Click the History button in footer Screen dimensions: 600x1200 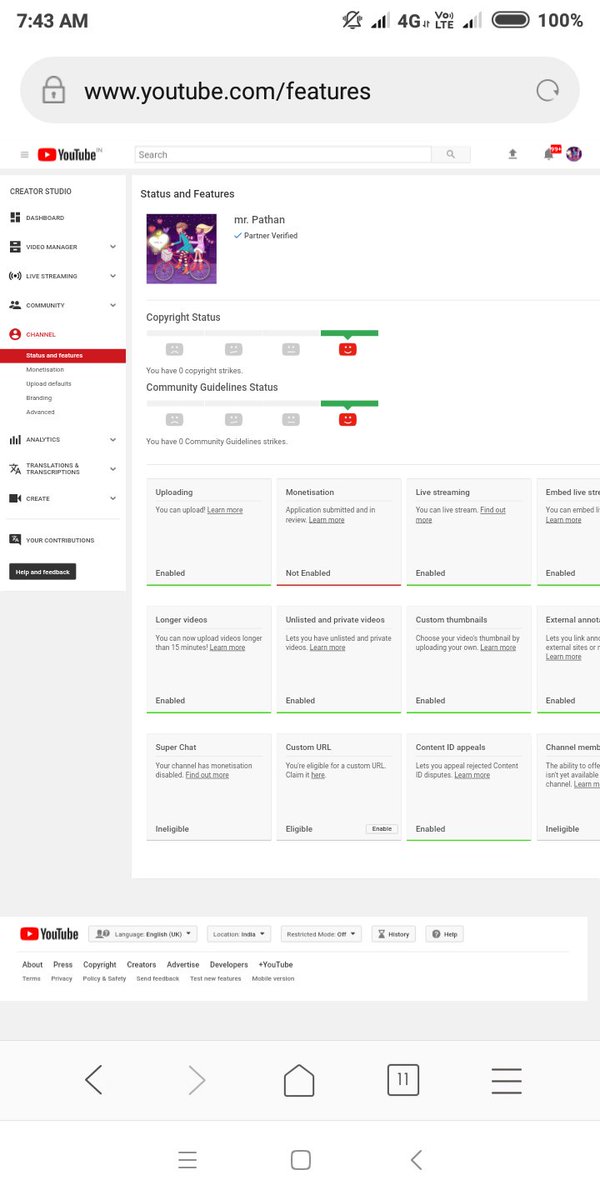pyautogui.click(x=394, y=934)
